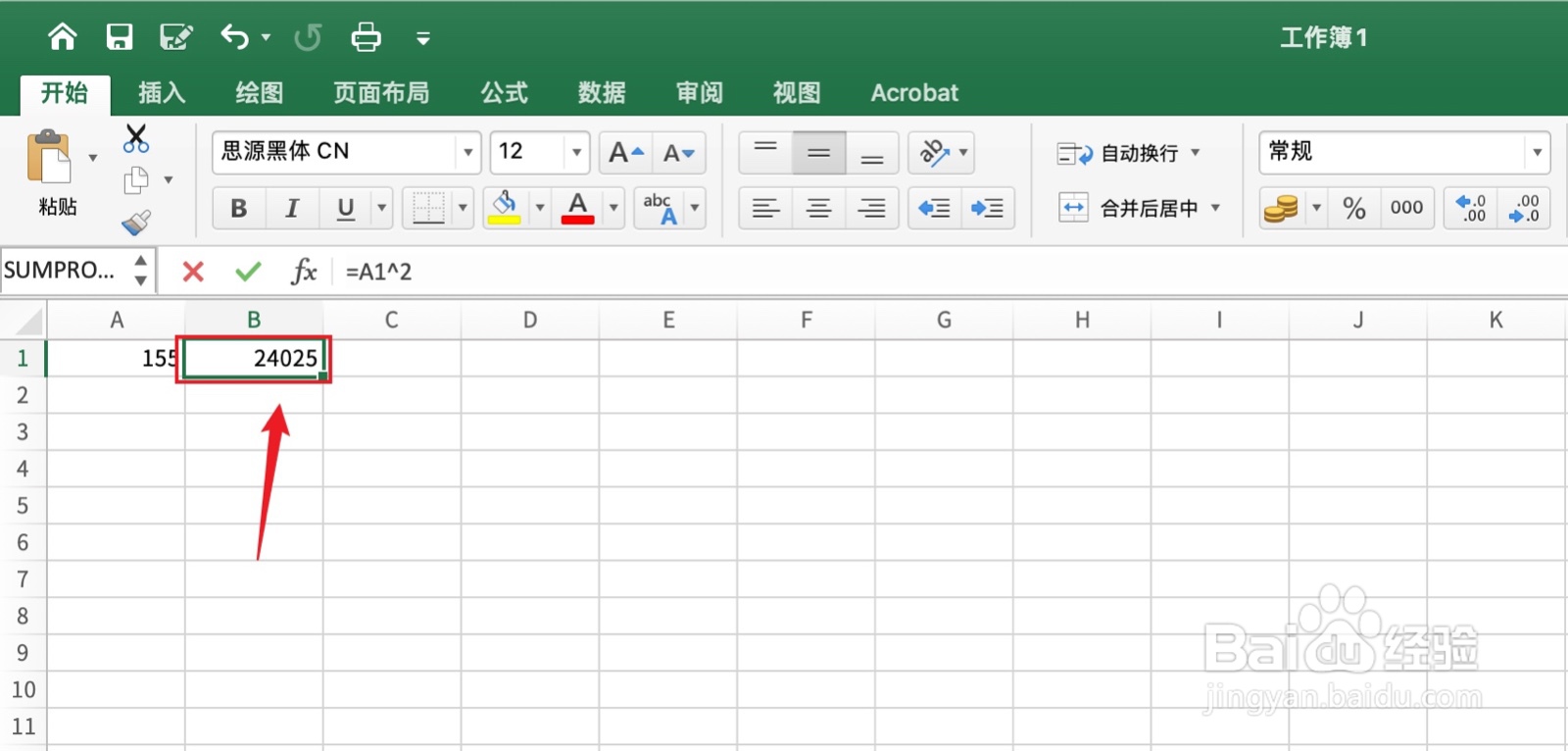The image size is (1568, 751).
Task: Expand the paste options arrow
Action: [93, 158]
